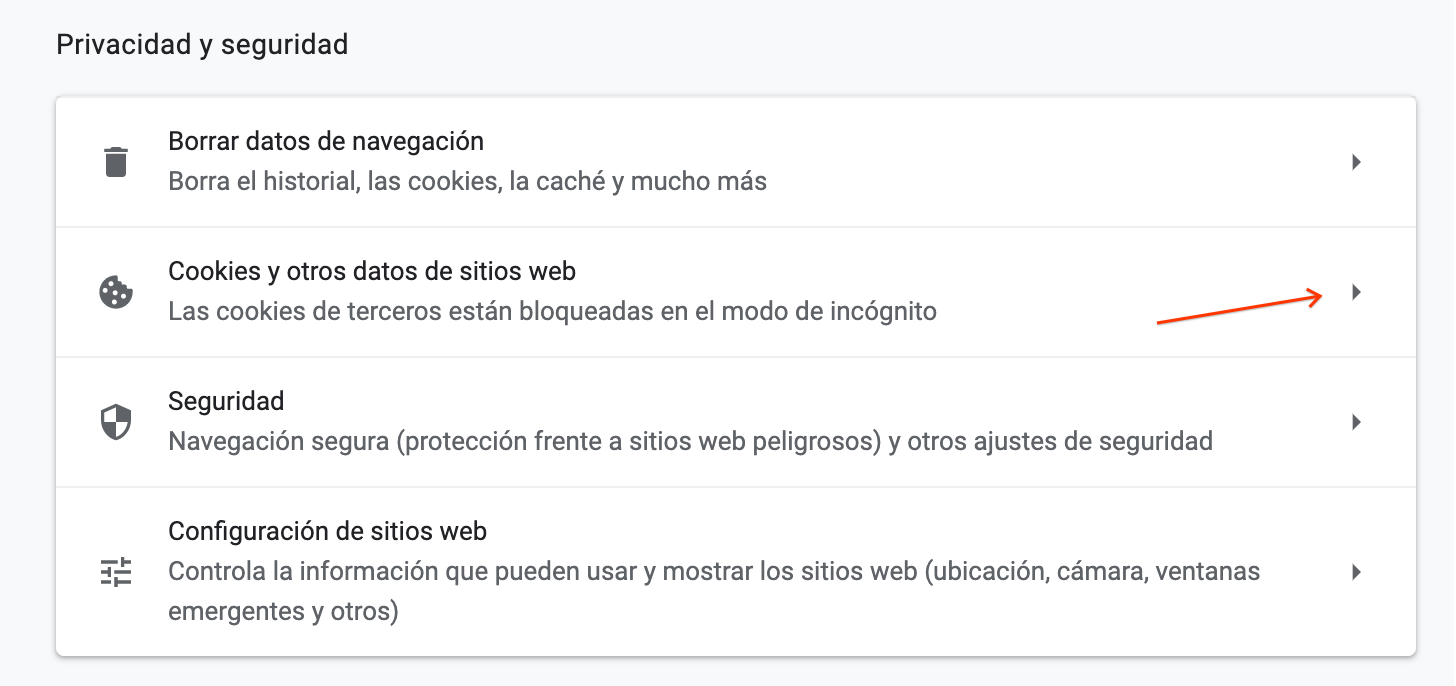Click the 'Las cookies de terceros' description
The height and width of the screenshot is (686, 1456).
click(552, 312)
